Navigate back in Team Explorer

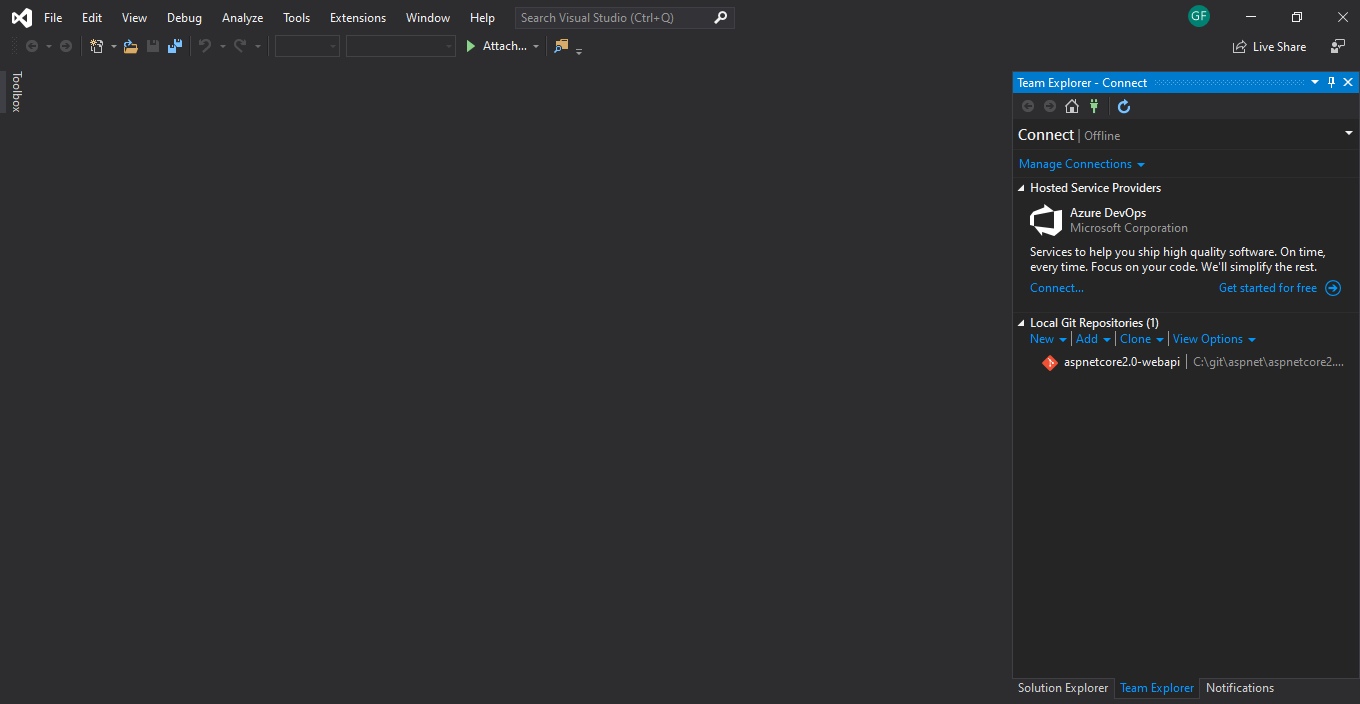tap(1028, 106)
